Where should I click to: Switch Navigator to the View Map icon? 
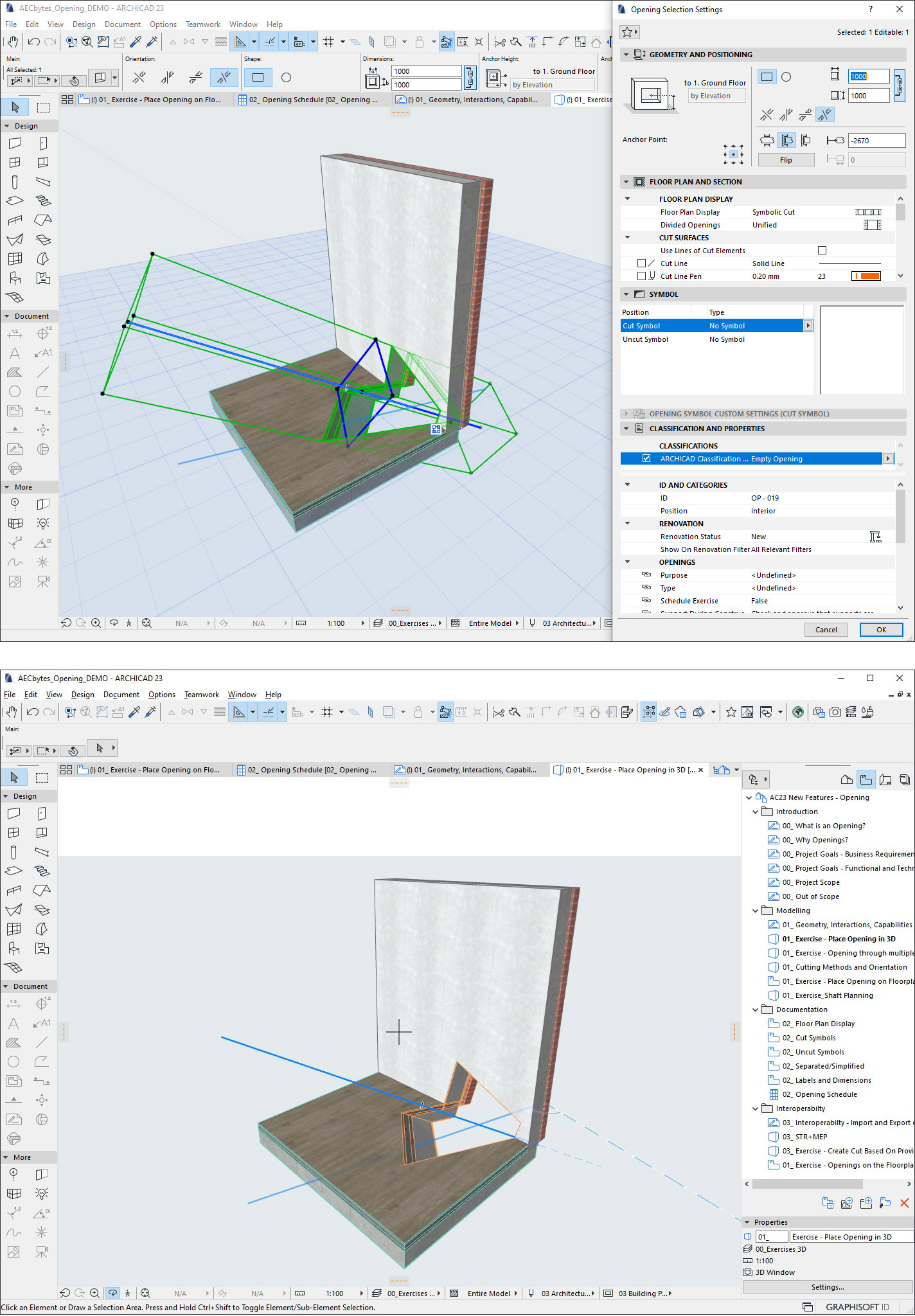pos(866,779)
